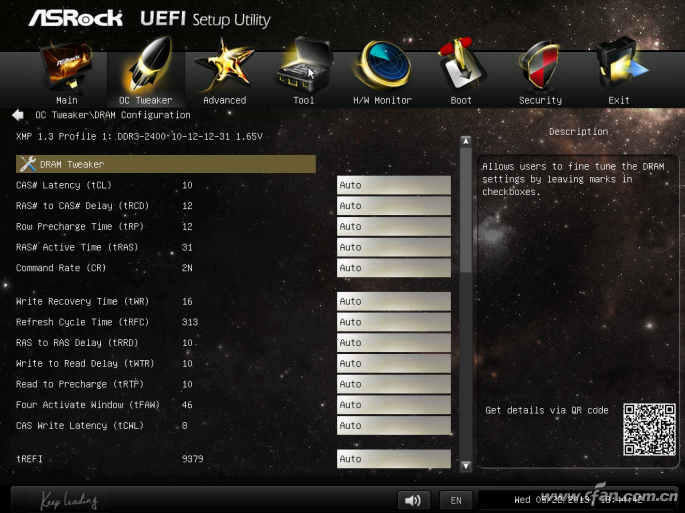Open the DRAM Tweaker entry
The width and height of the screenshot is (685, 513).
[x=166, y=164]
